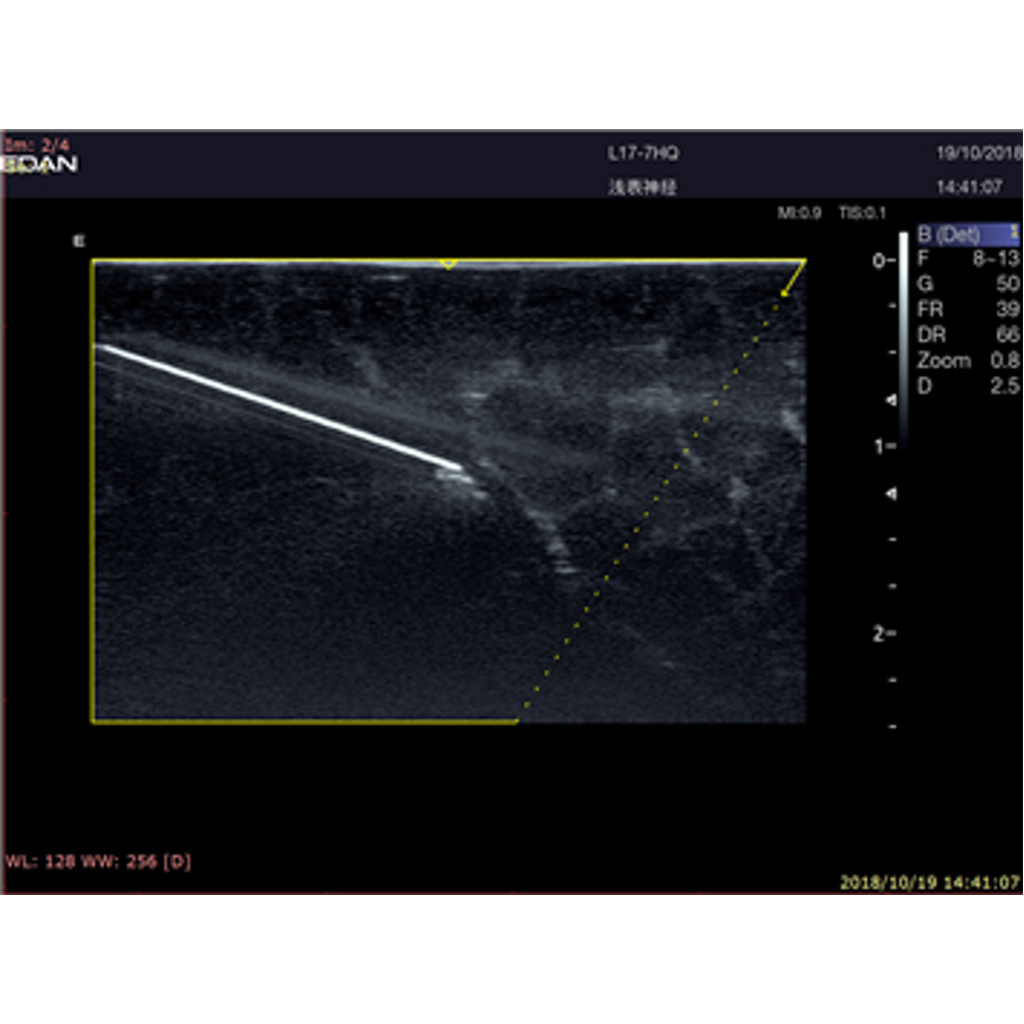Screen dimensions: 1024x1024
Task: Click the lower focus triangle on depth scale
Action: pos(890,494)
